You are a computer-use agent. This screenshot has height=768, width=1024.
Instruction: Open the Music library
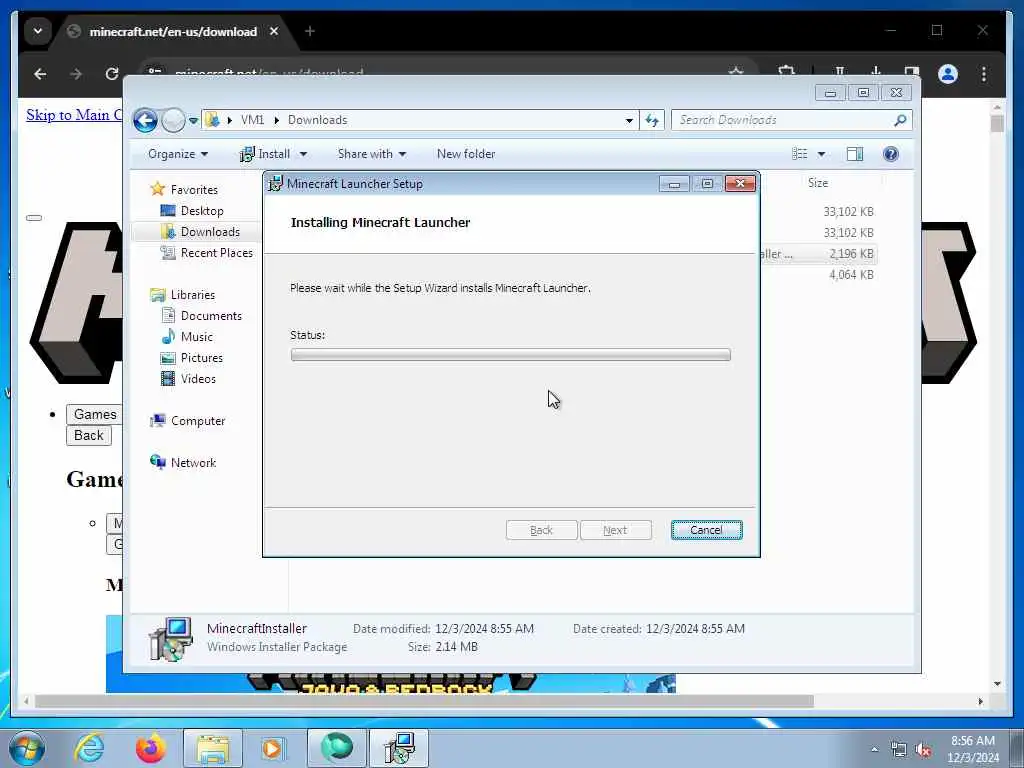[197, 337]
